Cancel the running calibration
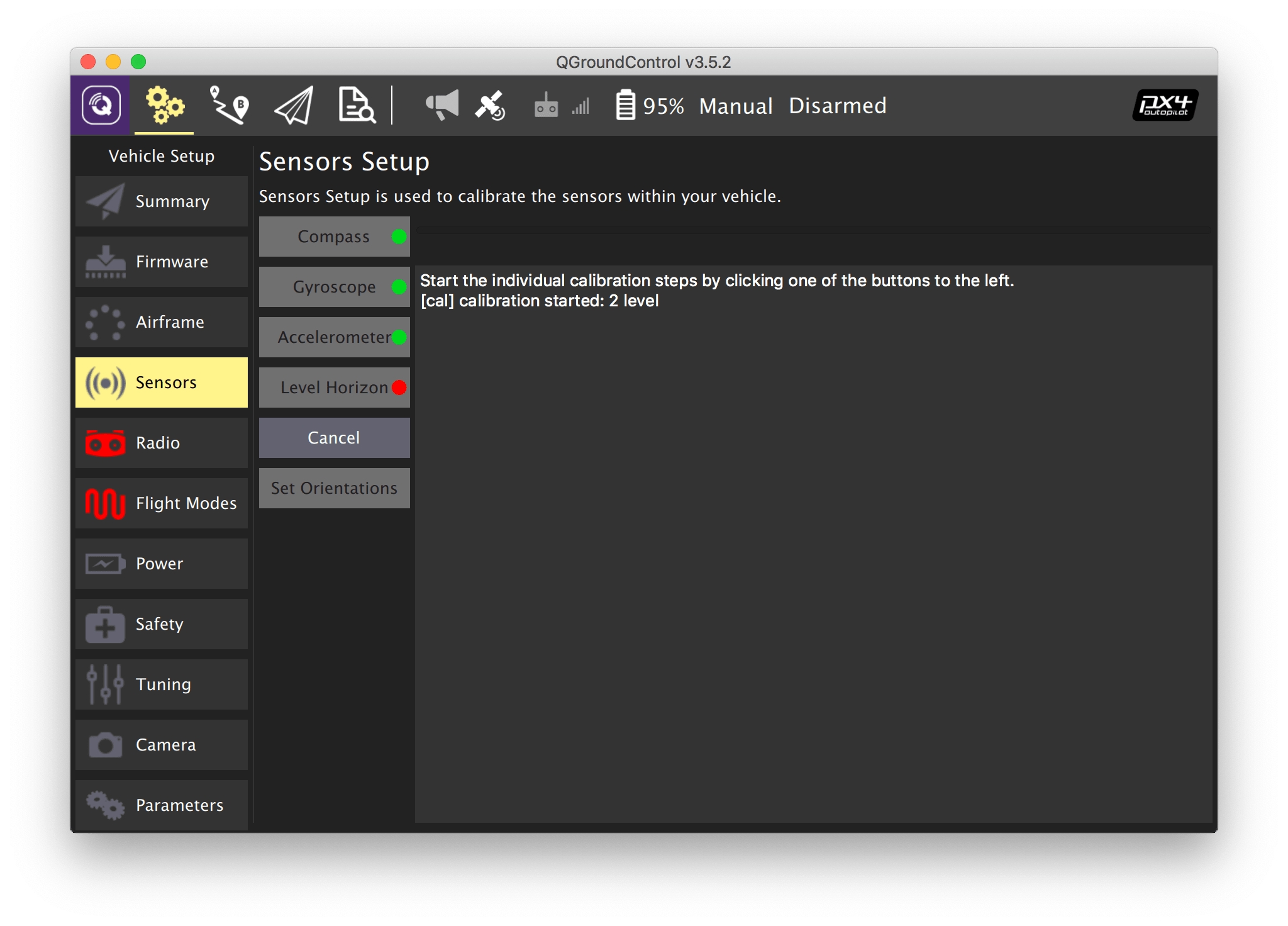The height and width of the screenshot is (926, 1288). [x=334, y=438]
